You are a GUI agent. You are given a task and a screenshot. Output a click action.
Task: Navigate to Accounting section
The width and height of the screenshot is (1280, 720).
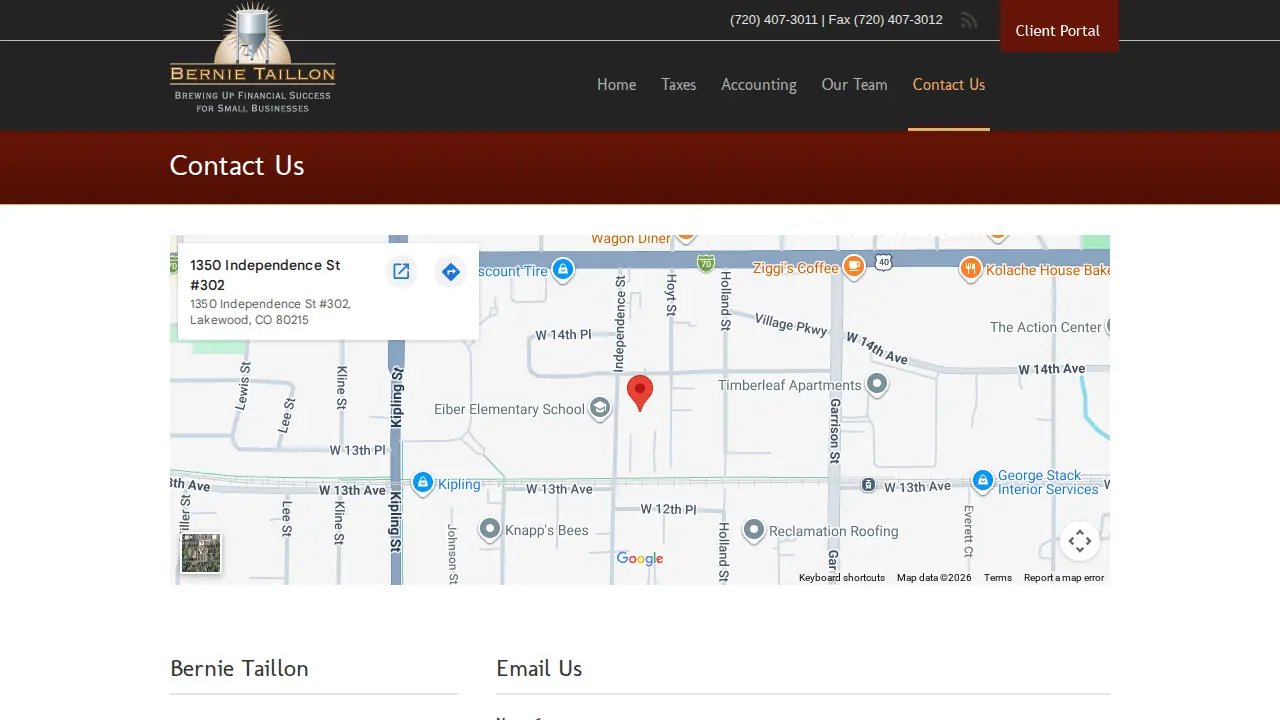click(x=759, y=85)
